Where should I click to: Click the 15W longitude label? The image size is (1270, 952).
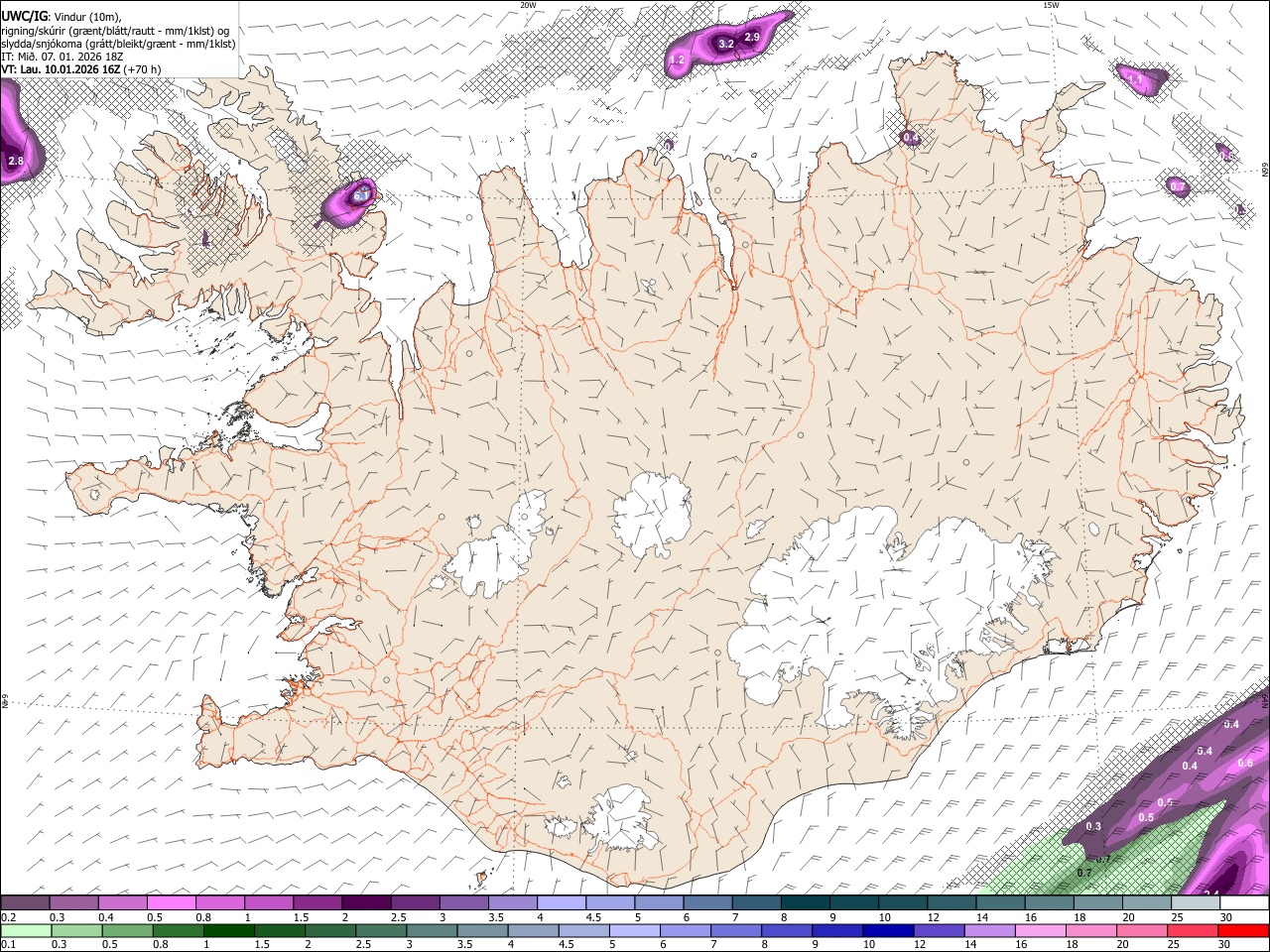pyautogui.click(x=1051, y=5)
